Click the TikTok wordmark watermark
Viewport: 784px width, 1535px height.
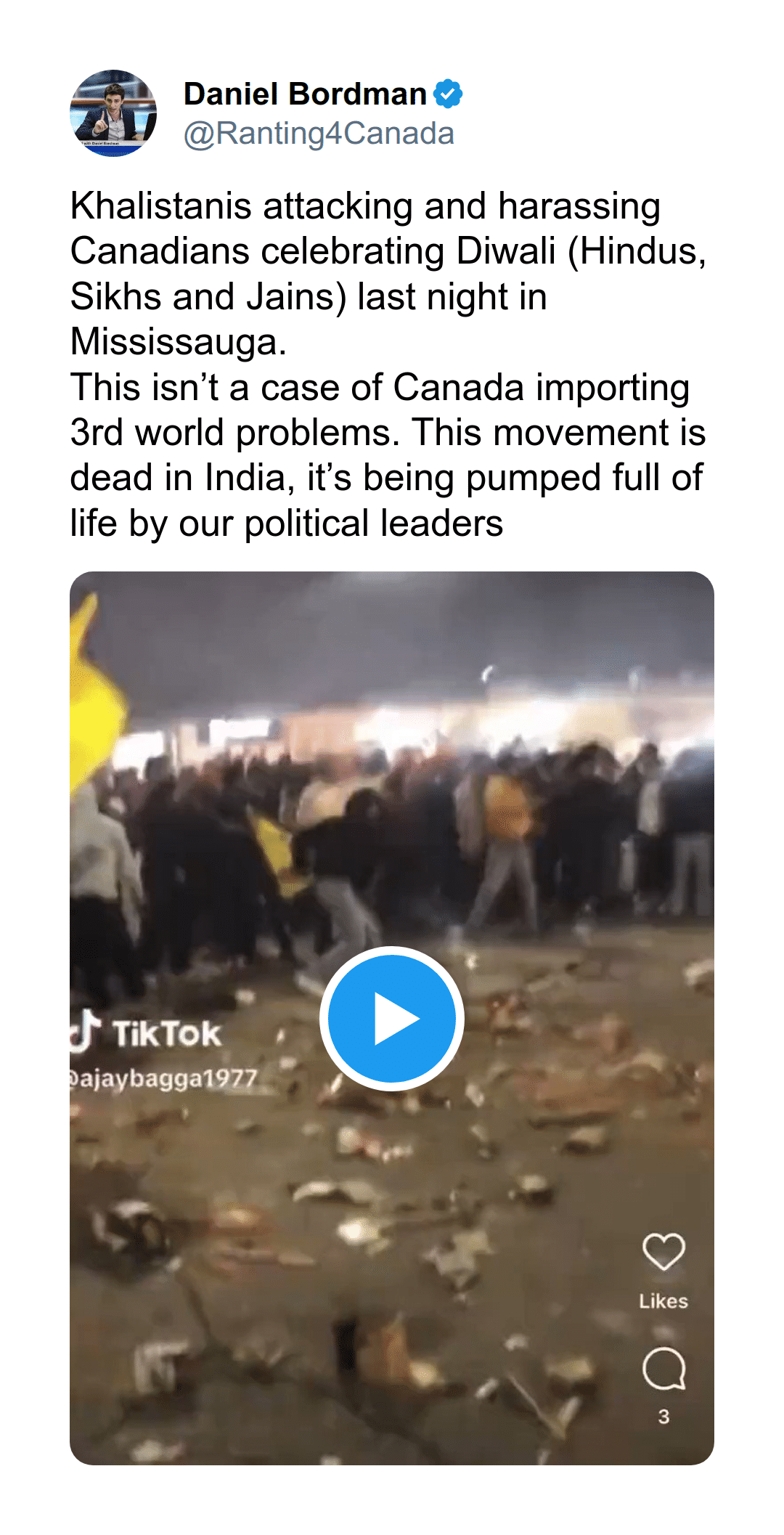(x=167, y=1033)
